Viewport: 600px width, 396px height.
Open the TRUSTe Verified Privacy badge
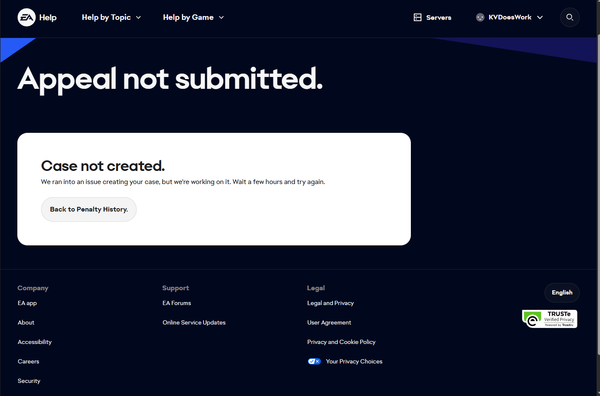(549, 319)
